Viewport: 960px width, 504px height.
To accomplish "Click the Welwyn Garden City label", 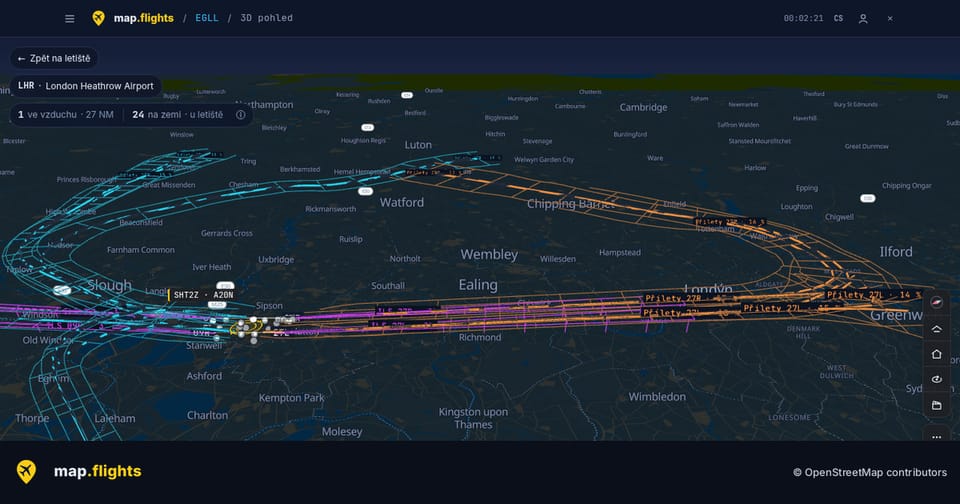I will (x=544, y=160).
